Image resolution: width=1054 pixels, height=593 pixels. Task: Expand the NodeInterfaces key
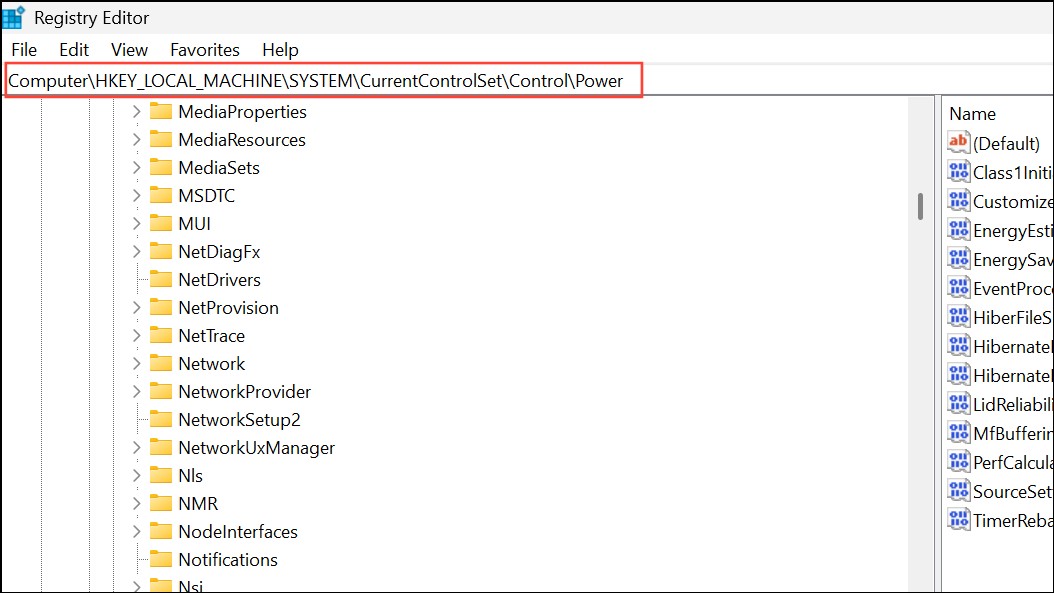pos(136,531)
